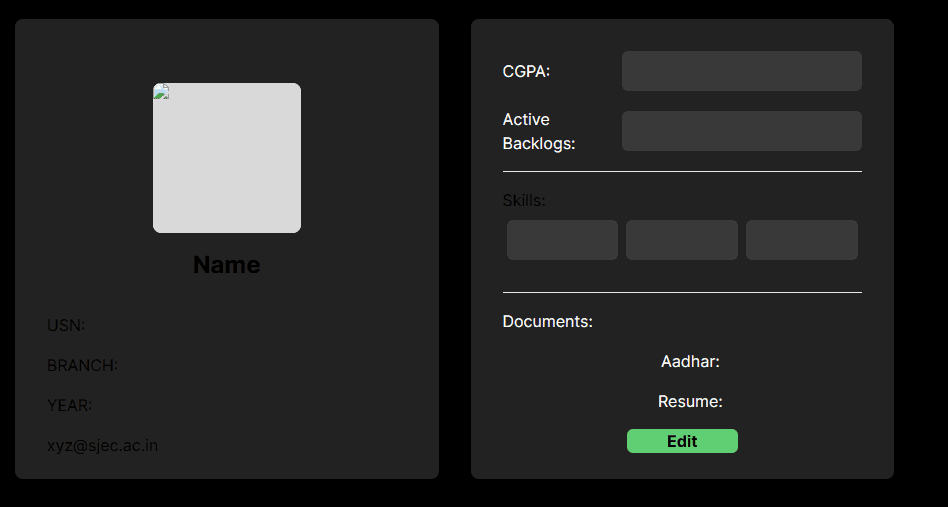Focus the Active Backlogs input field
This screenshot has width=948, height=507.
(x=741, y=131)
